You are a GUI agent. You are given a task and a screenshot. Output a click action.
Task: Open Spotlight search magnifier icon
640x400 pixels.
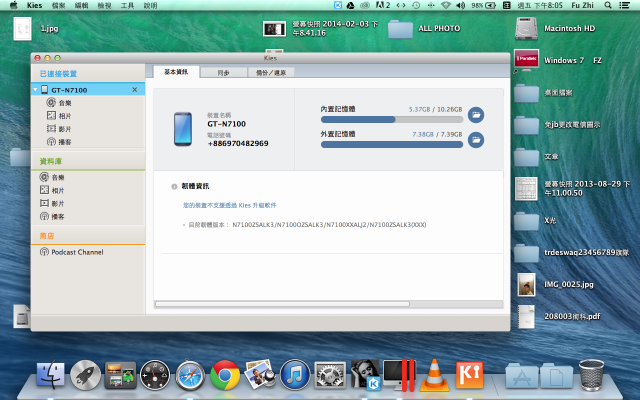(x=608, y=5)
